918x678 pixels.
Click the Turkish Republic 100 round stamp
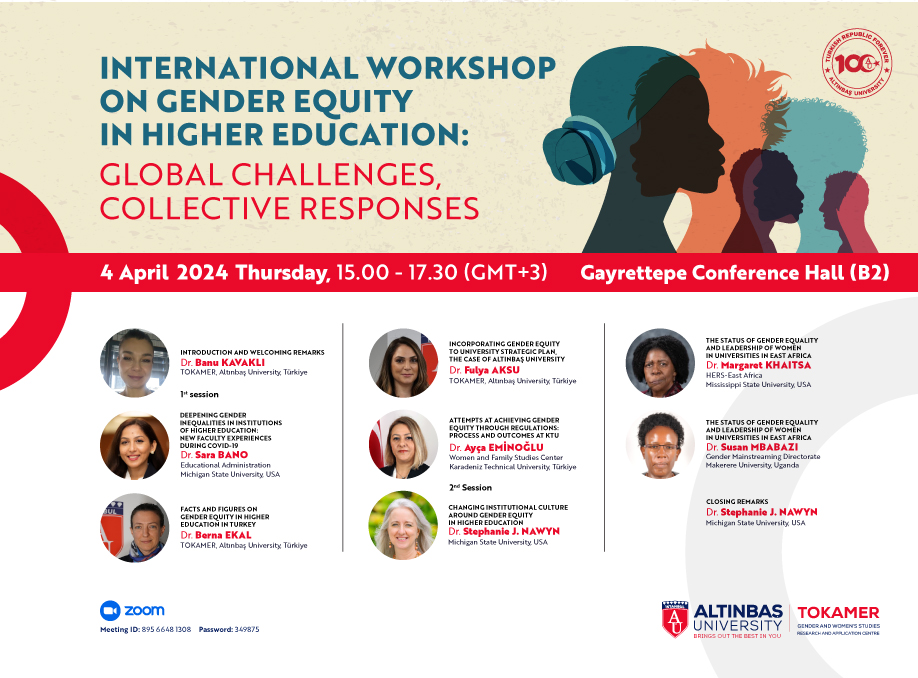point(857,63)
